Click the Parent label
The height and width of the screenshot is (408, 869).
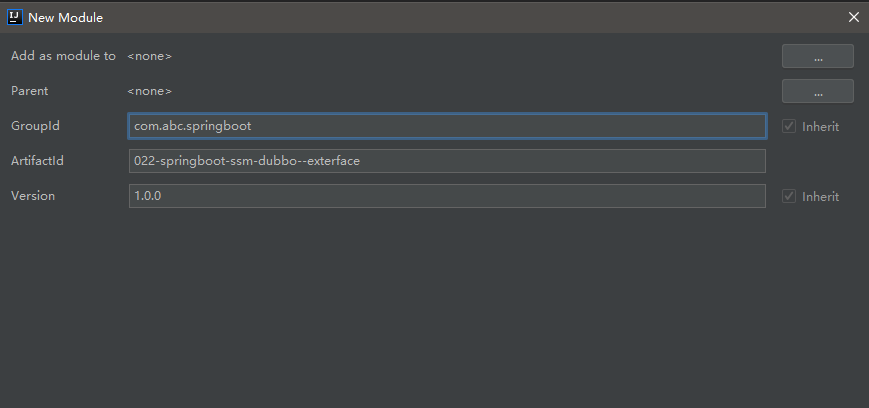pyautogui.click(x=30, y=91)
